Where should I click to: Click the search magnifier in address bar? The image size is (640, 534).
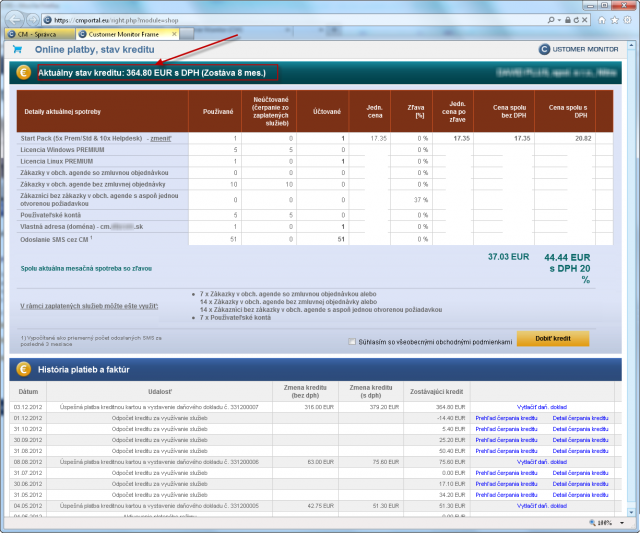551,20
